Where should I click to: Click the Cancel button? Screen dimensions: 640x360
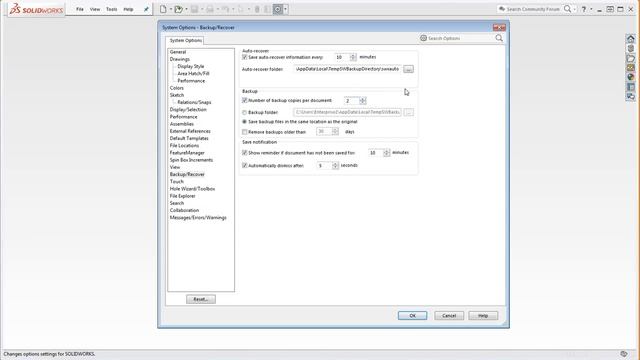pos(449,316)
